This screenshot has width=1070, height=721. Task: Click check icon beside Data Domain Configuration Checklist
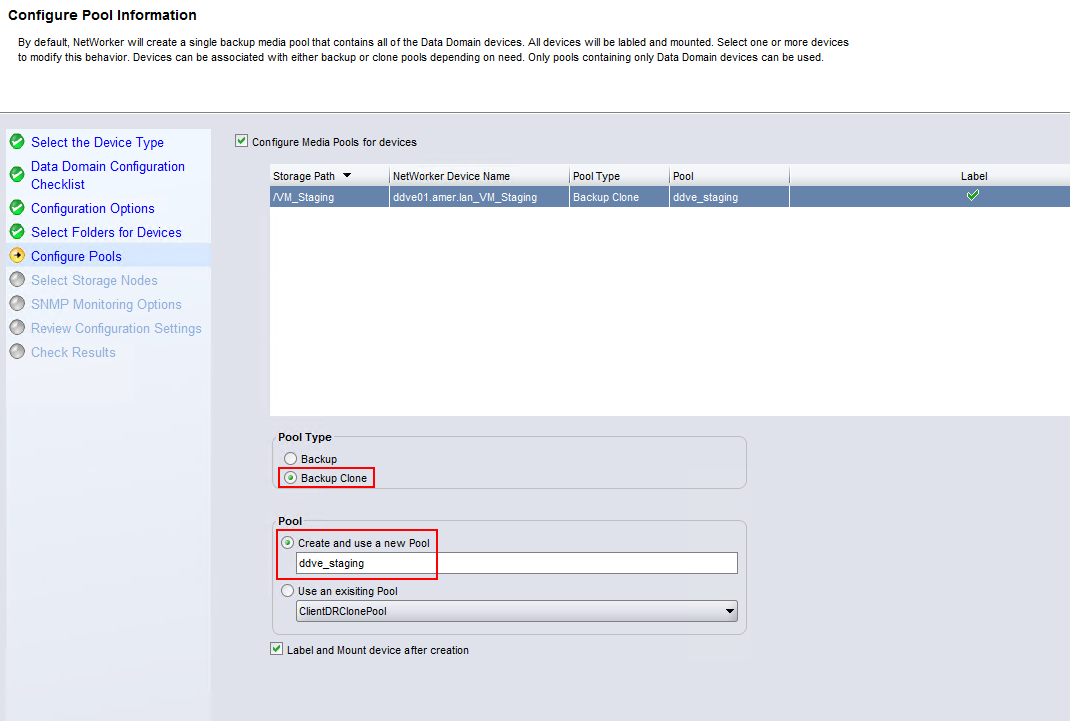coord(17,172)
